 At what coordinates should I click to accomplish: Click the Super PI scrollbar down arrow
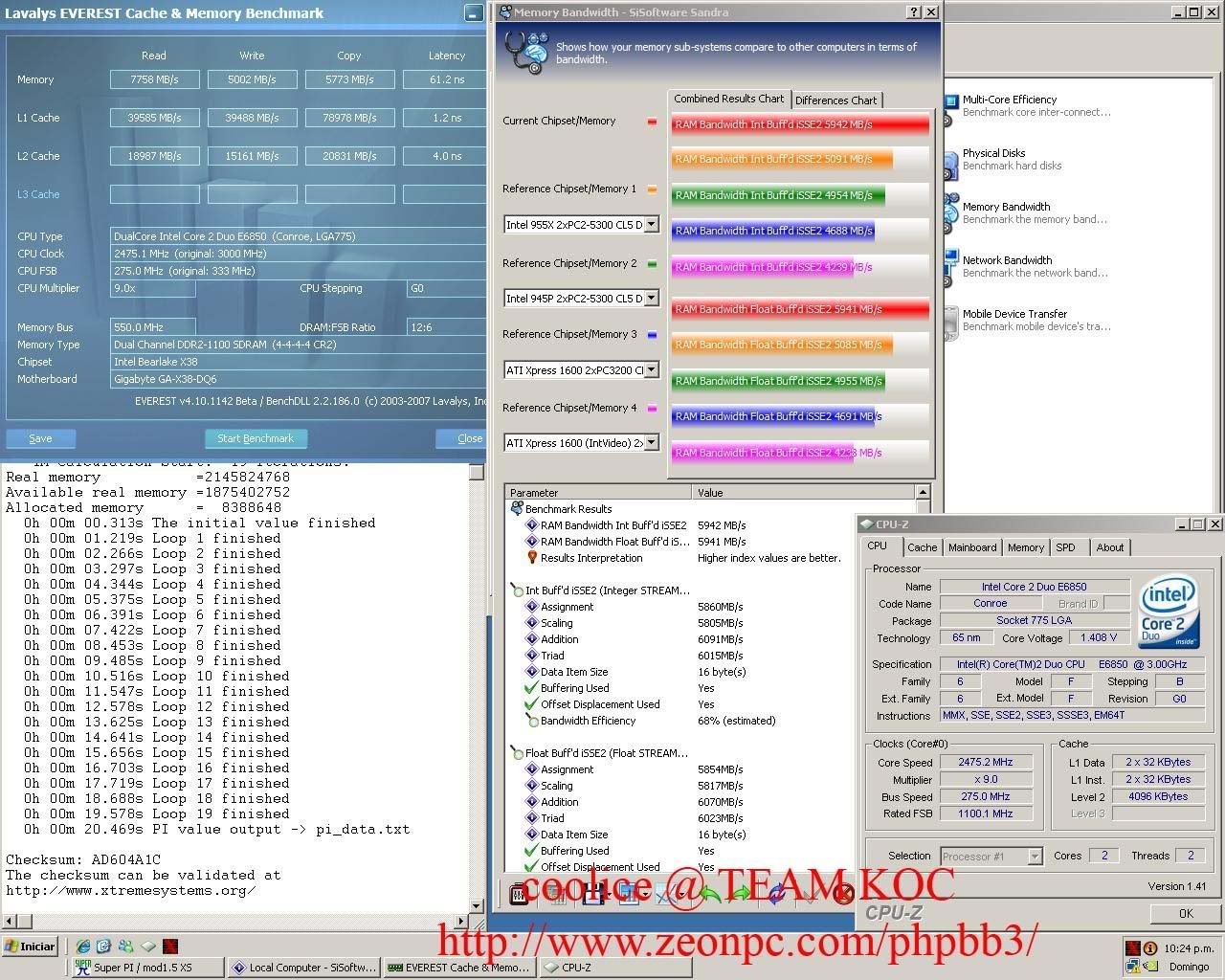coord(478,904)
